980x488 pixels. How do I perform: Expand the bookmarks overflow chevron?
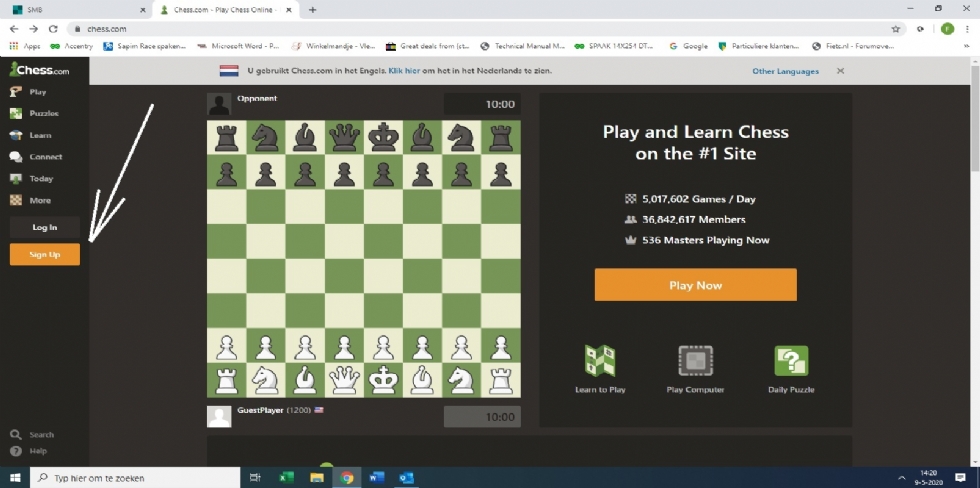967,46
